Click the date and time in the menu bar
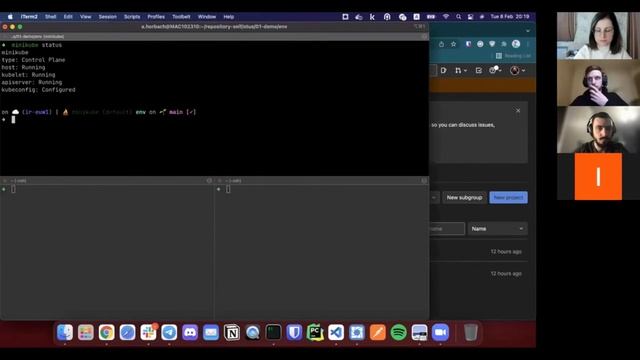This screenshot has width=640, height=360. (510, 17)
